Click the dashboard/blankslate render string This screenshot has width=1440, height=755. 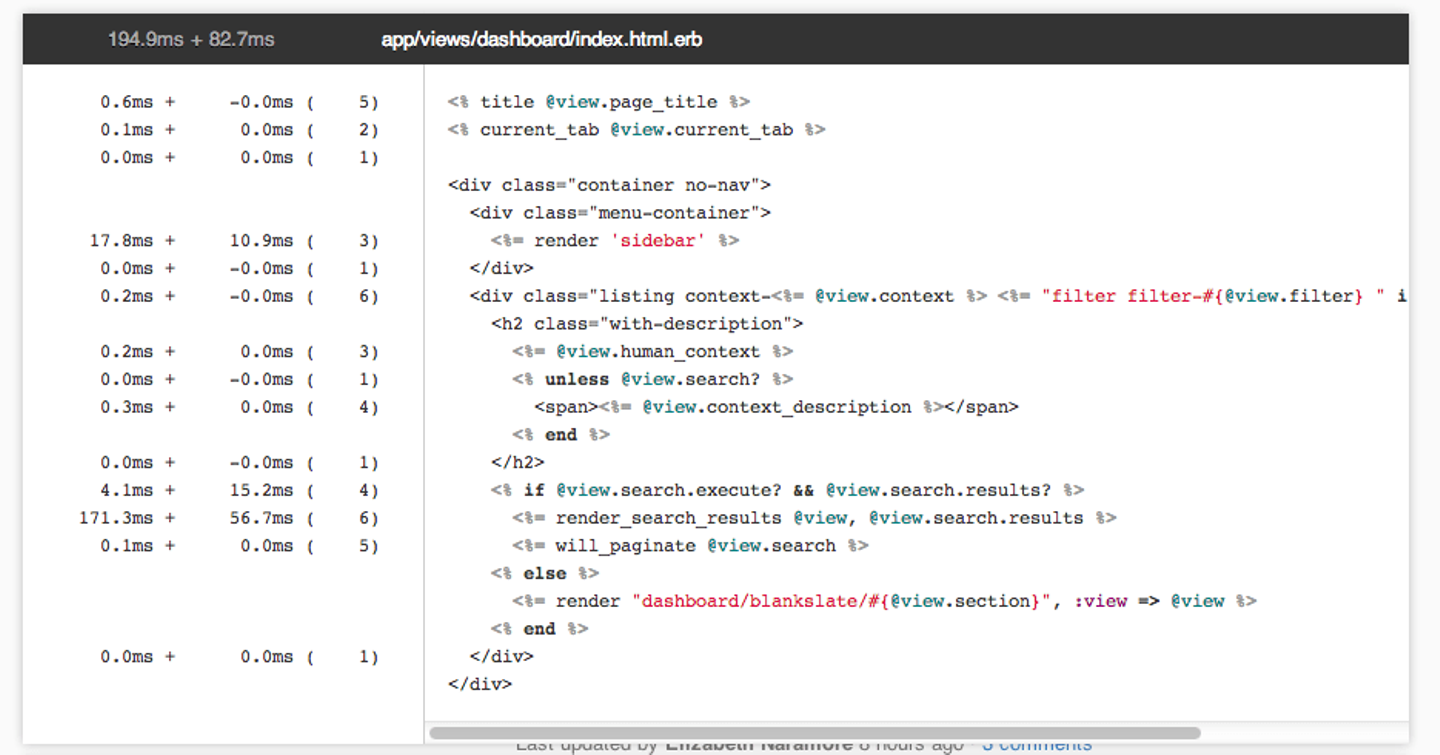[840, 601]
